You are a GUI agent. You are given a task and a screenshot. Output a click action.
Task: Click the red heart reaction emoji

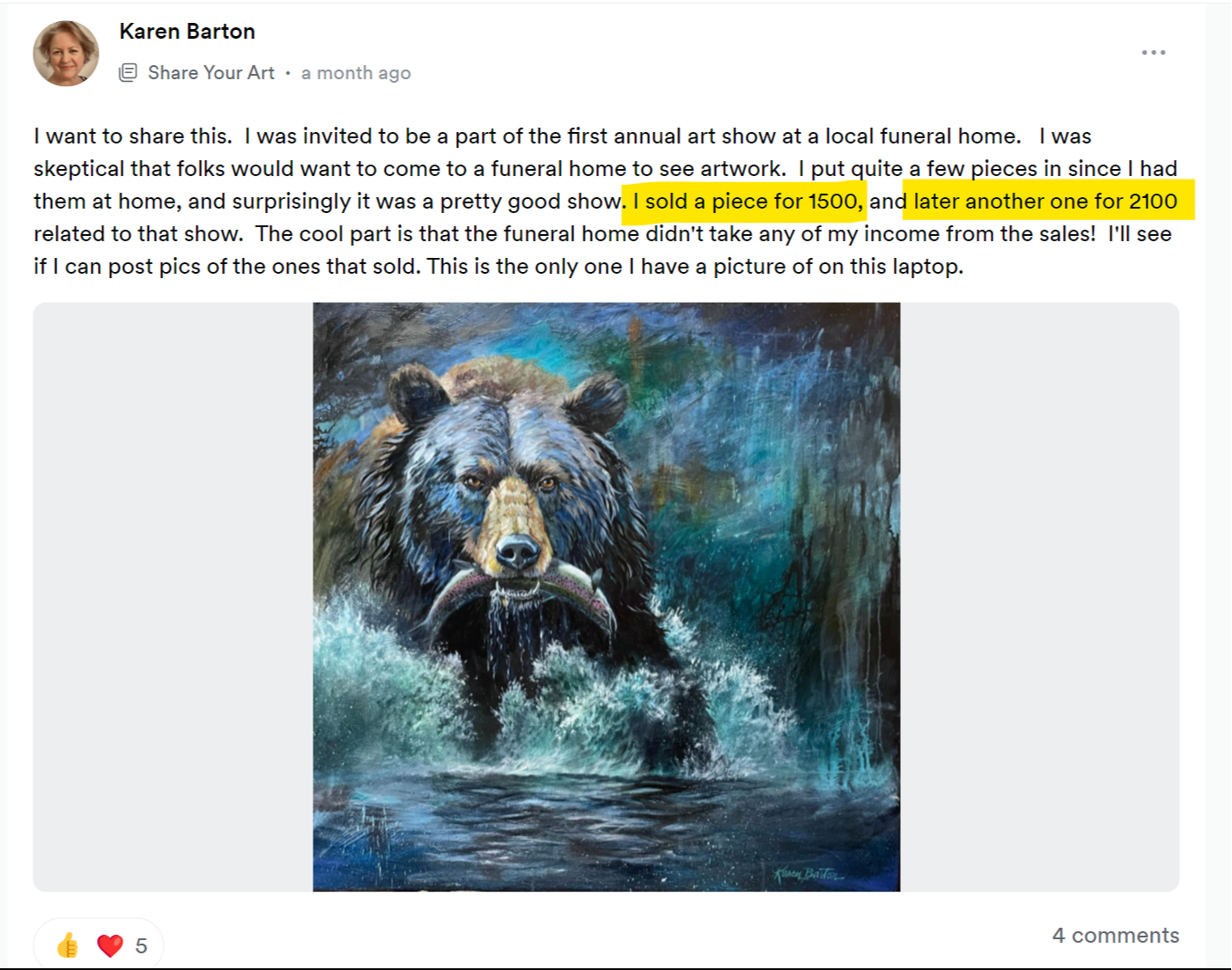tap(110, 945)
